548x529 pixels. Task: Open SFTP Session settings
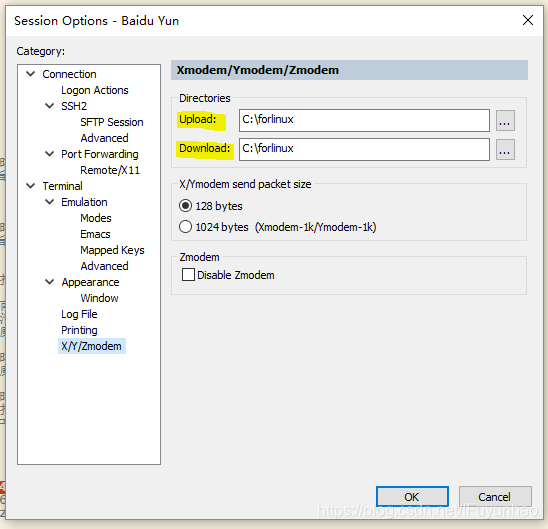(112, 122)
